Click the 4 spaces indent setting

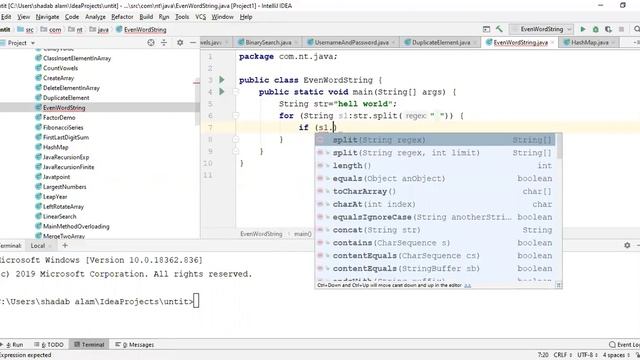[x=616, y=355]
